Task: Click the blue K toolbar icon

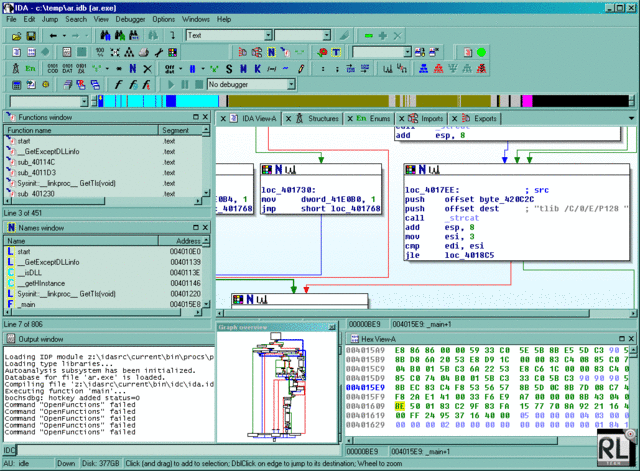Action: 258,69
